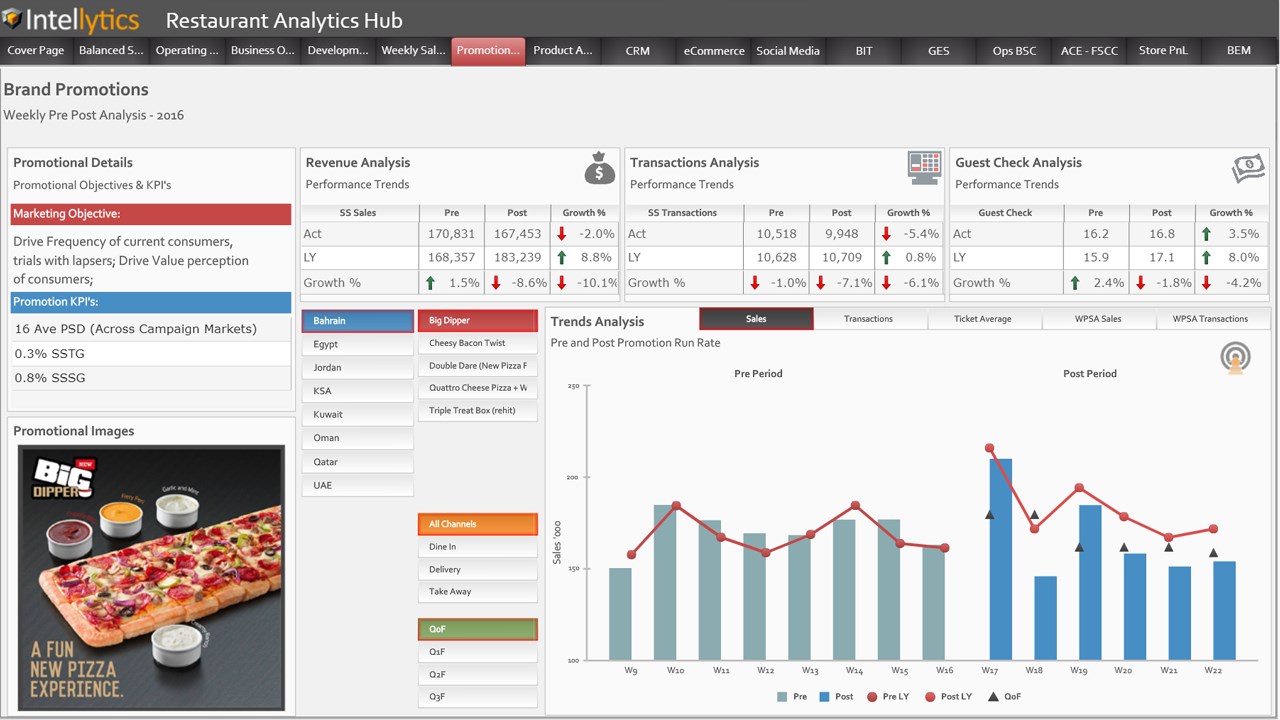1280x720 pixels.
Task: Switch trends to Transactions view
Action: pyautogui.click(x=868, y=319)
